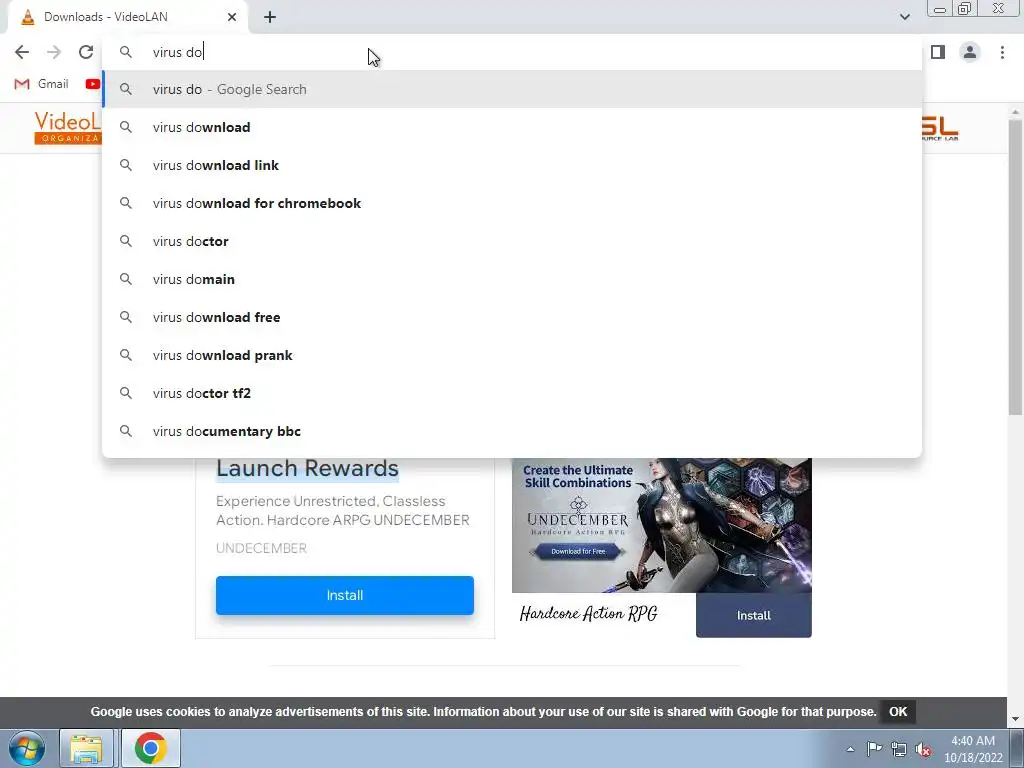
Task: Pick the 'virus doctor' suggestion
Action: pyautogui.click(x=512, y=241)
